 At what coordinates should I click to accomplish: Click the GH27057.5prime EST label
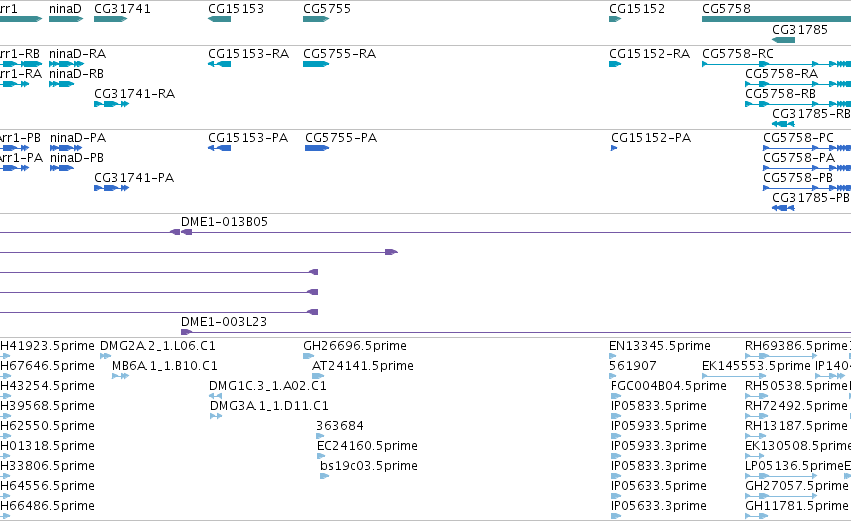click(797, 486)
